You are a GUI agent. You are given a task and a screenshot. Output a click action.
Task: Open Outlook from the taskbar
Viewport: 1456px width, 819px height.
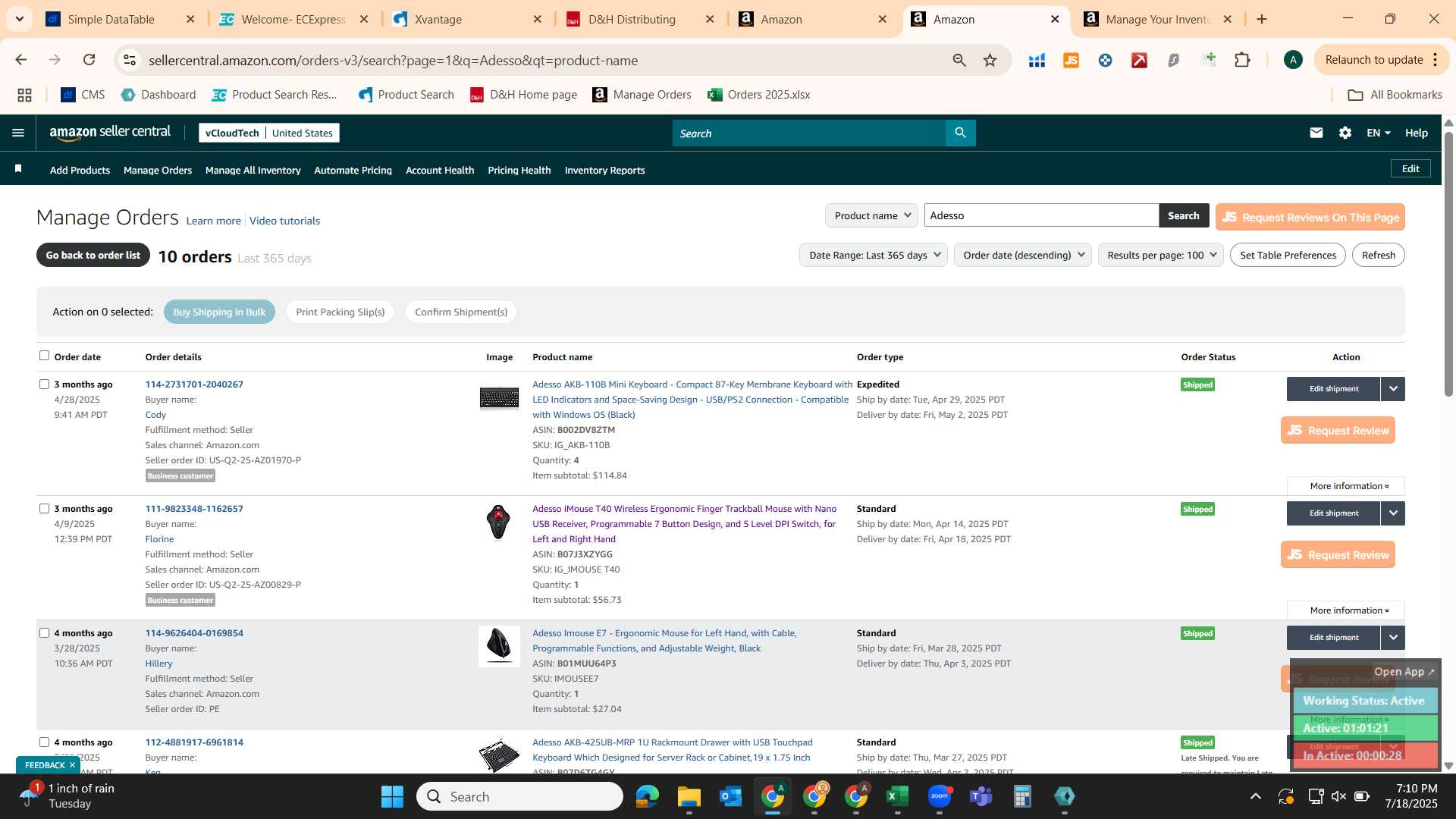(x=731, y=796)
